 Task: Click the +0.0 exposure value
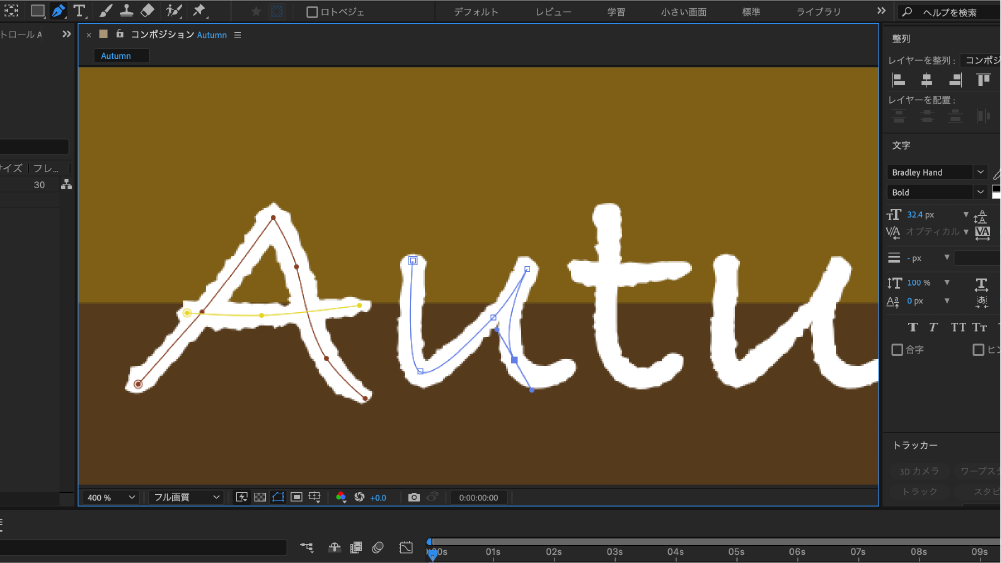[378, 498]
